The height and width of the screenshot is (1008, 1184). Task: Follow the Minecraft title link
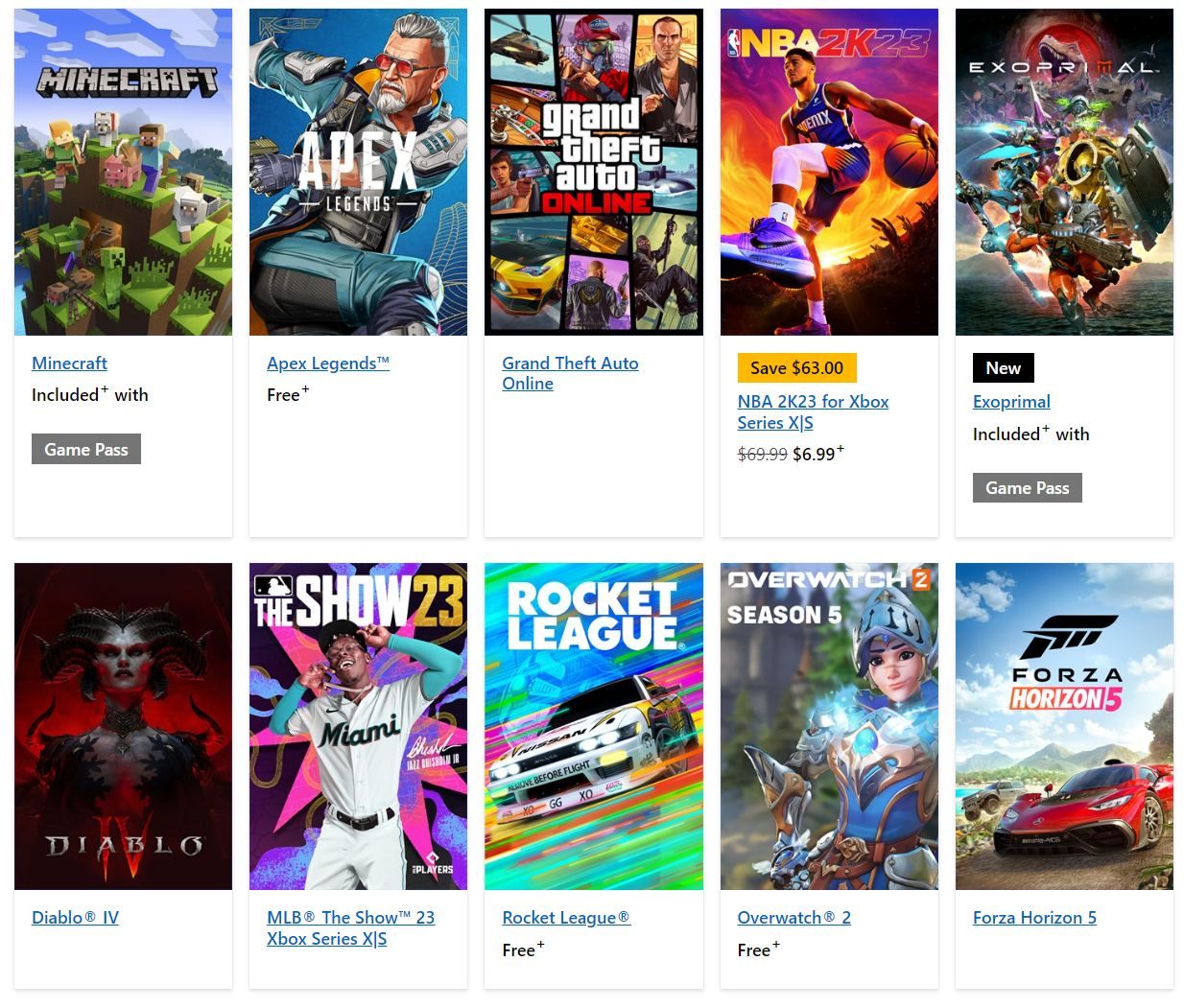point(69,363)
